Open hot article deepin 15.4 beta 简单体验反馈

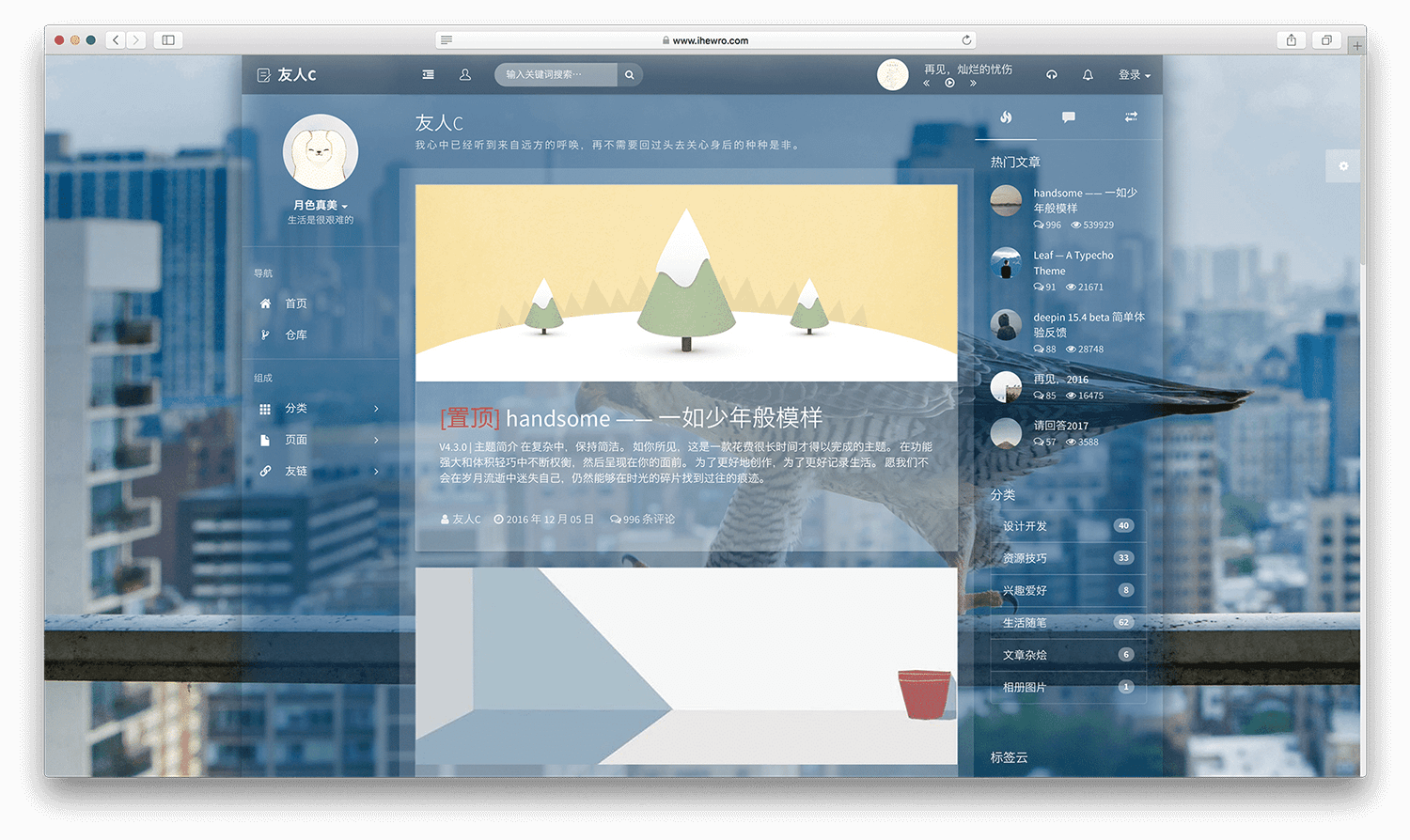pyautogui.click(x=1089, y=325)
